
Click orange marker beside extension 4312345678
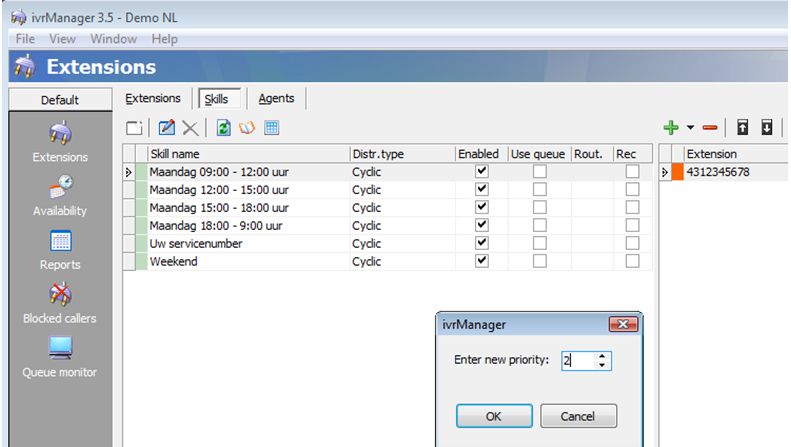point(677,172)
